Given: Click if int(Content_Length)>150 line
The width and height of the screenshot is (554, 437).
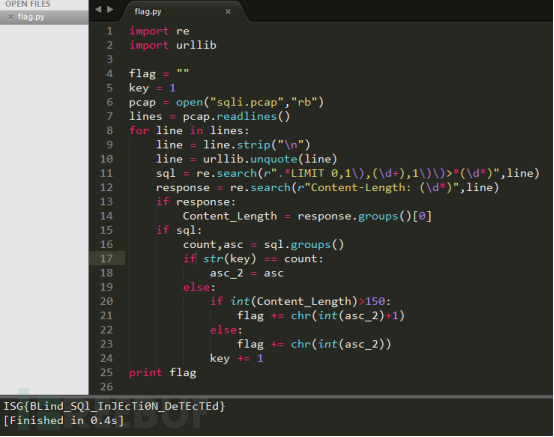Looking at the screenshot, I should pyautogui.click(x=300, y=301).
